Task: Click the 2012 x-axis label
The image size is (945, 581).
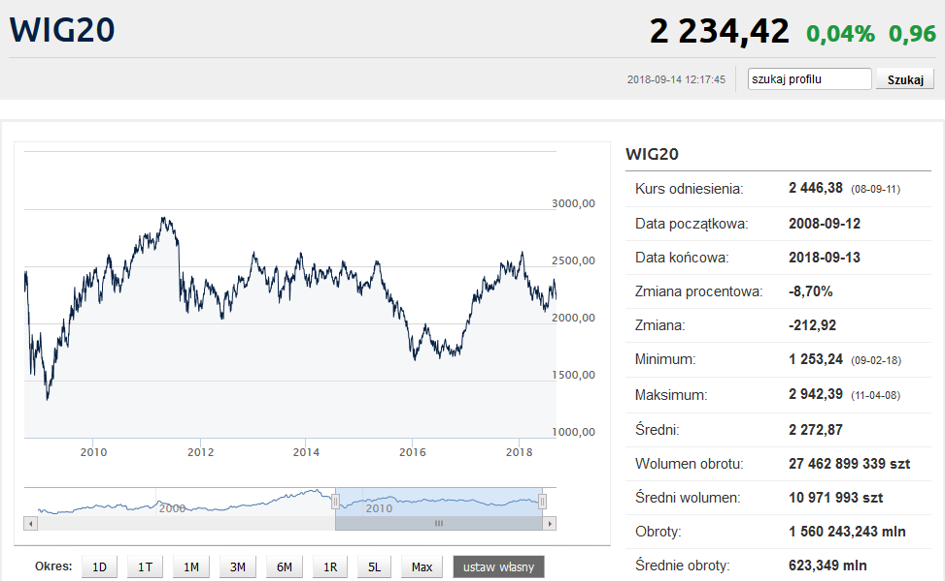Action: pos(200,452)
